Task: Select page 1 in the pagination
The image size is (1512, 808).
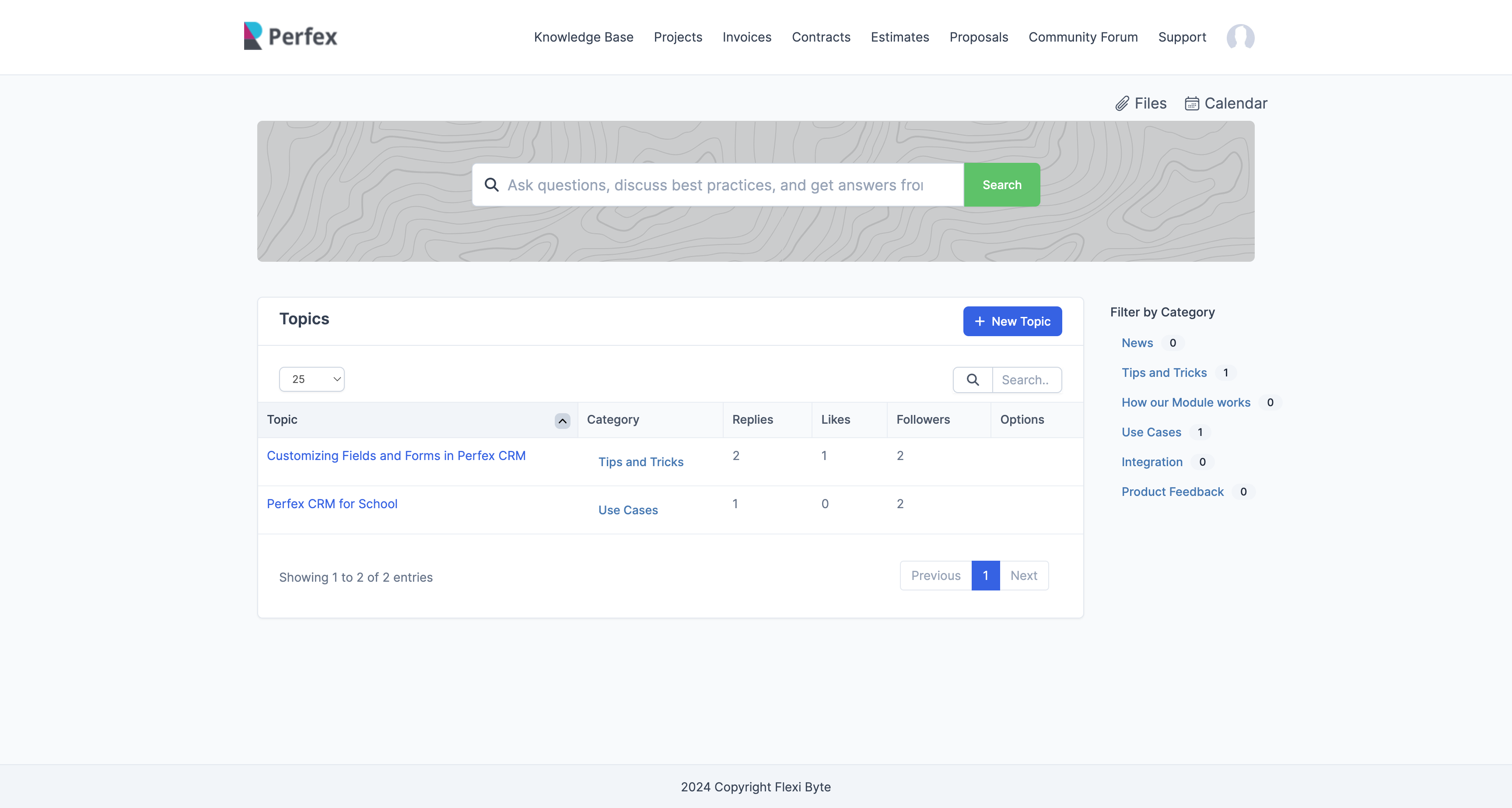Action: pos(985,576)
